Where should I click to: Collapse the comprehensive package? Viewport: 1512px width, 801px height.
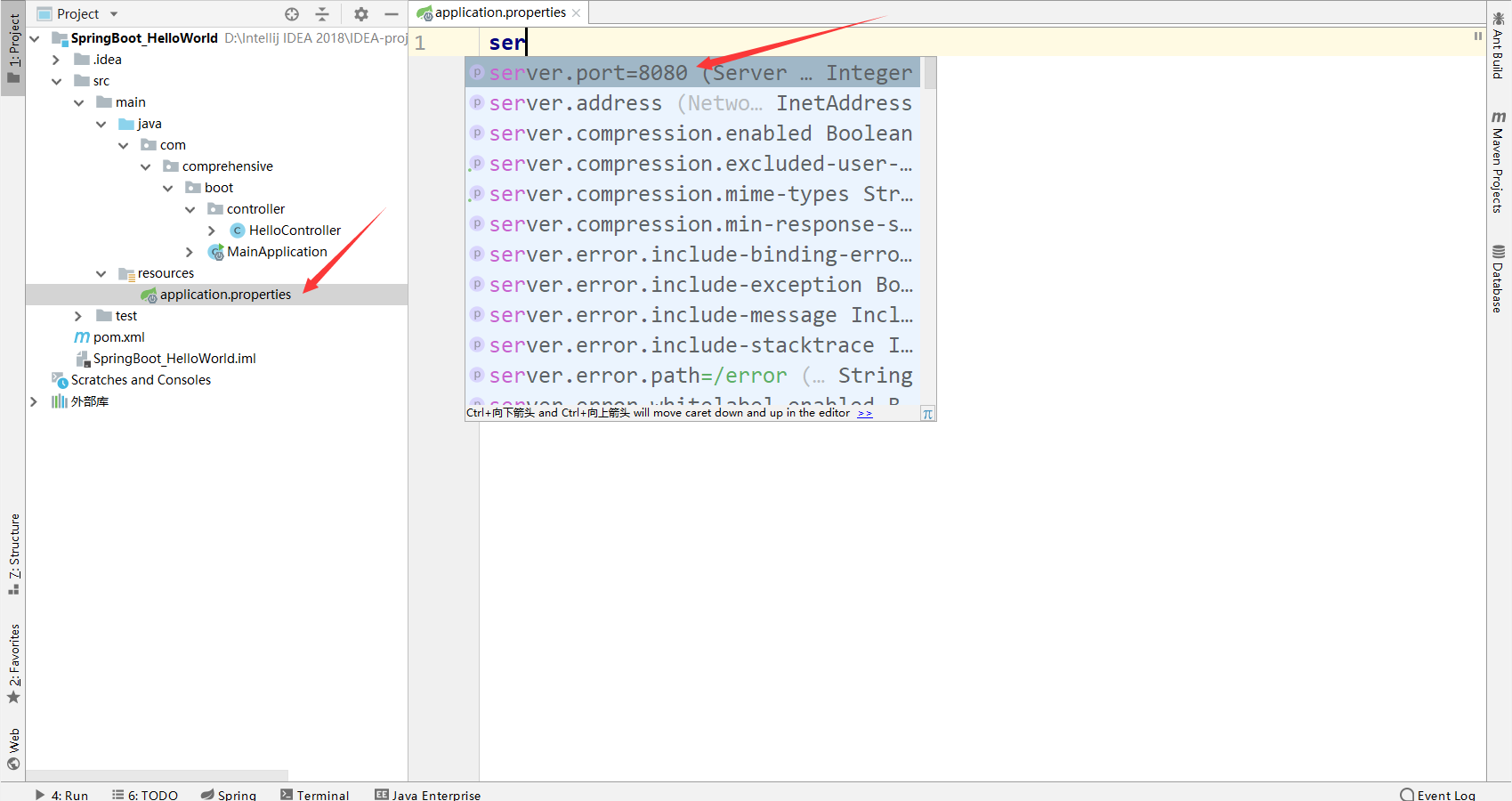pyautogui.click(x=146, y=166)
